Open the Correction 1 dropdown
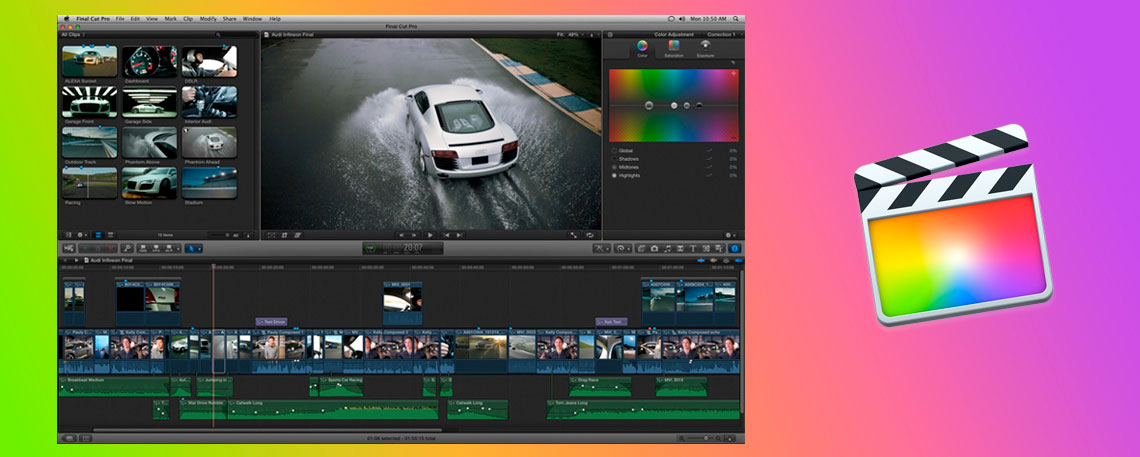 point(724,34)
